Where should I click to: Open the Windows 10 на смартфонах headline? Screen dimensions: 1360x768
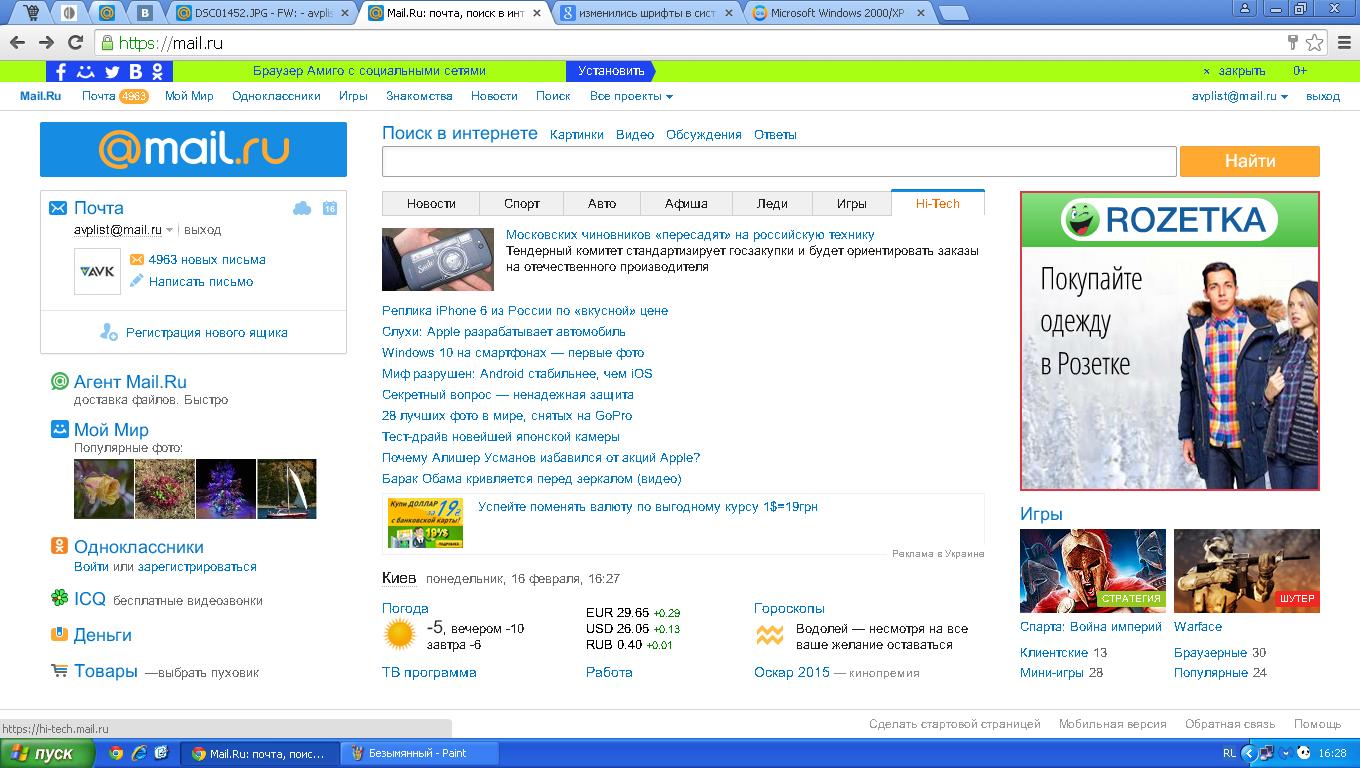coord(513,352)
